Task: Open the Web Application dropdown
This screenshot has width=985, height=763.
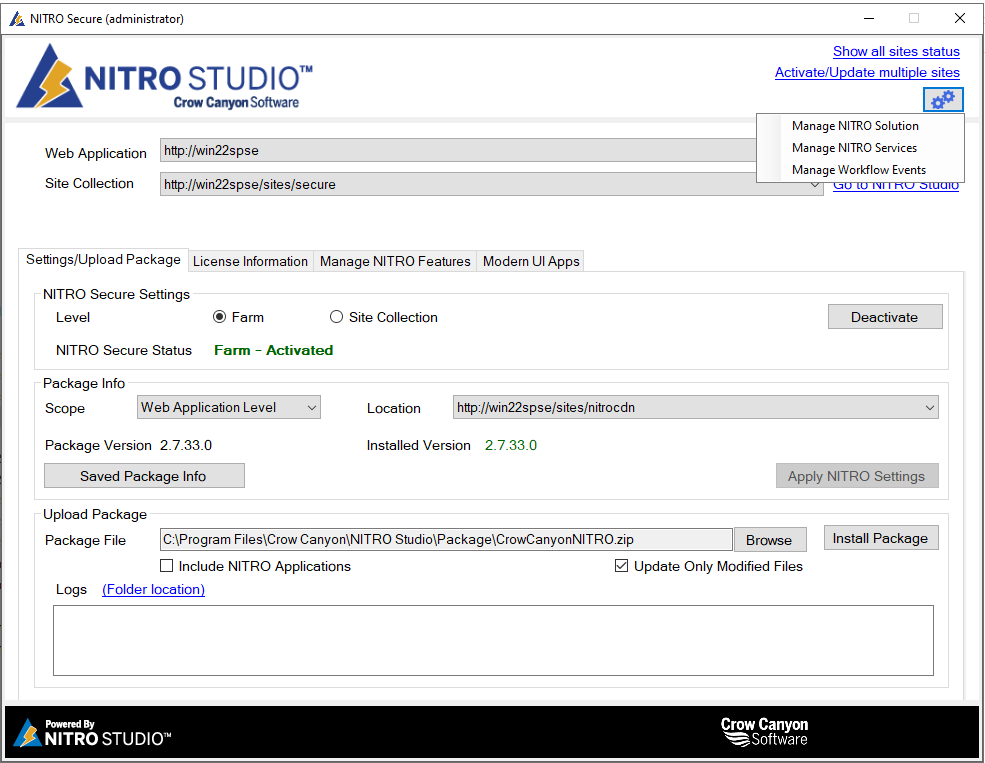Action: (458, 150)
